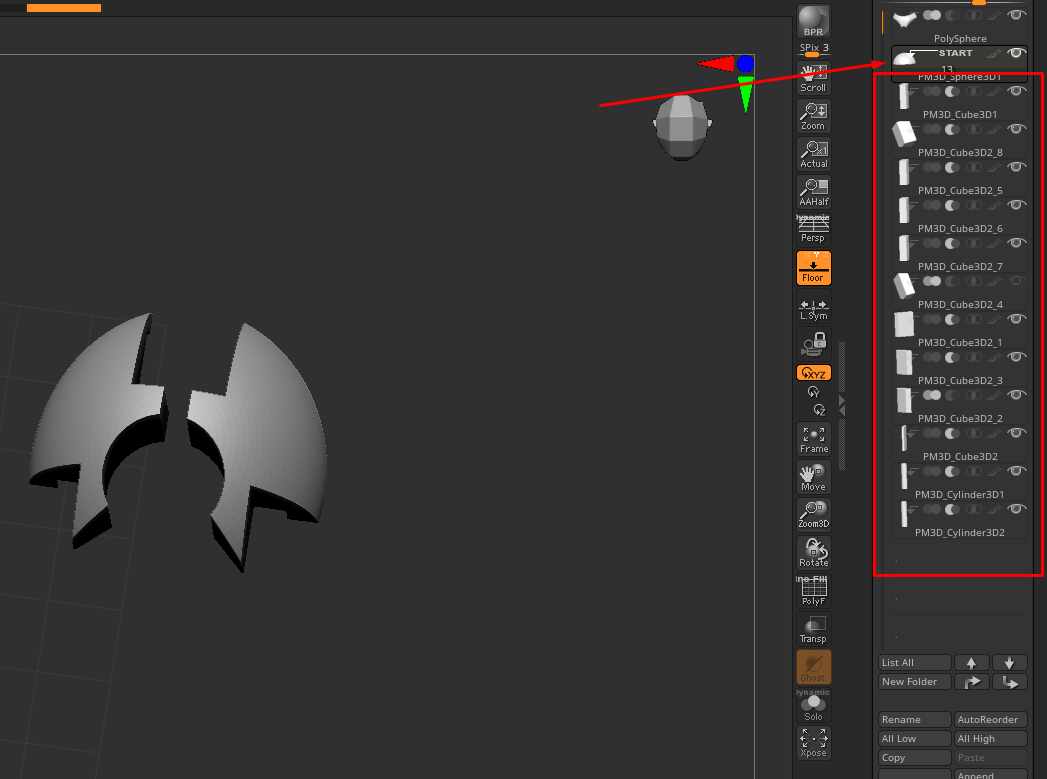
Task: Select the Zoom3D tool
Action: tap(813, 514)
